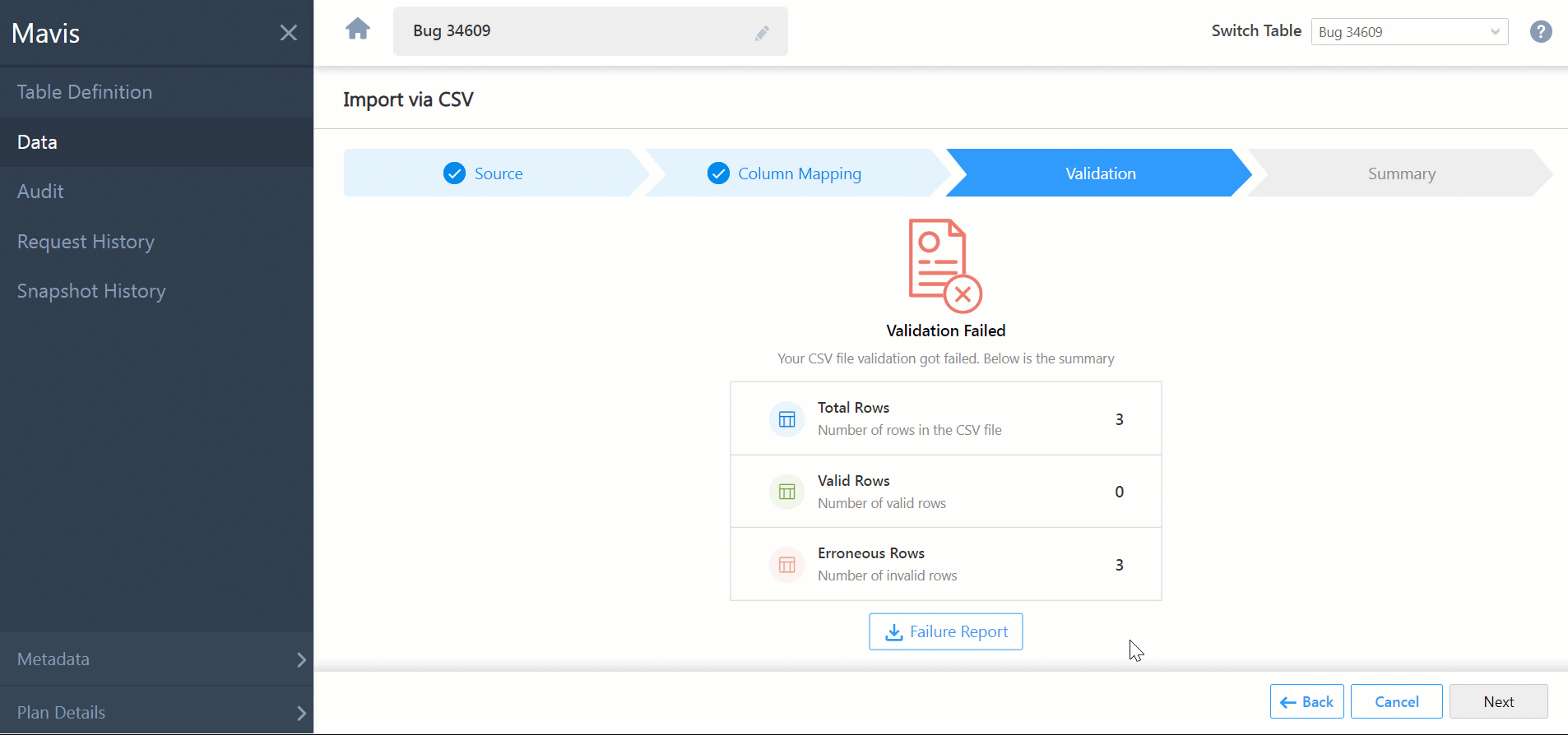Open Table Definition in sidebar
Screen dimensions: 1568x735
(x=85, y=92)
